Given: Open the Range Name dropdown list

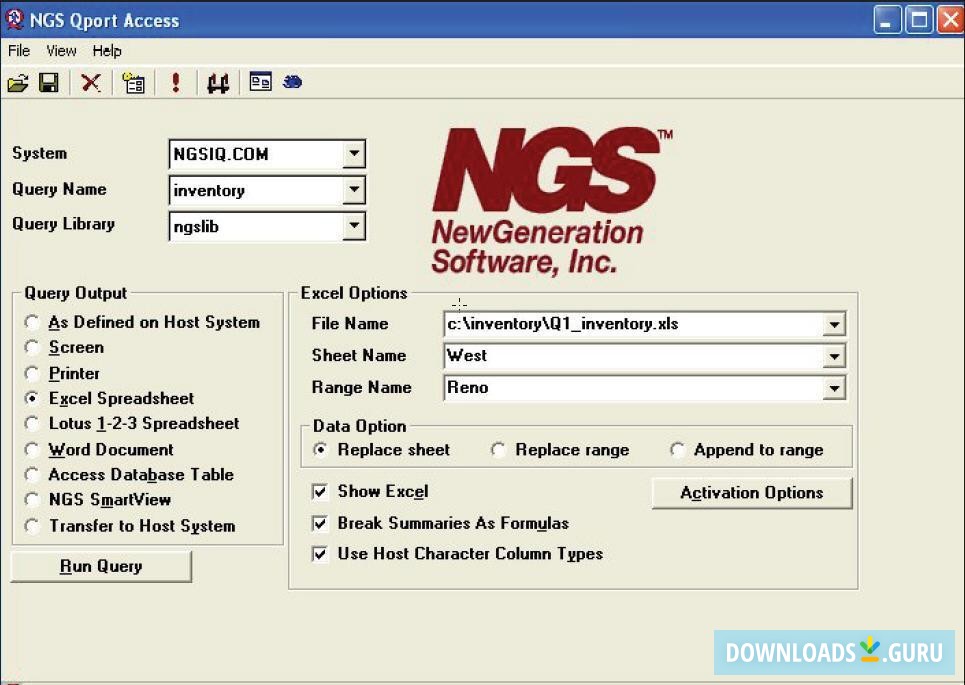Looking at the screenshot, I should click(x=835, y=387).
